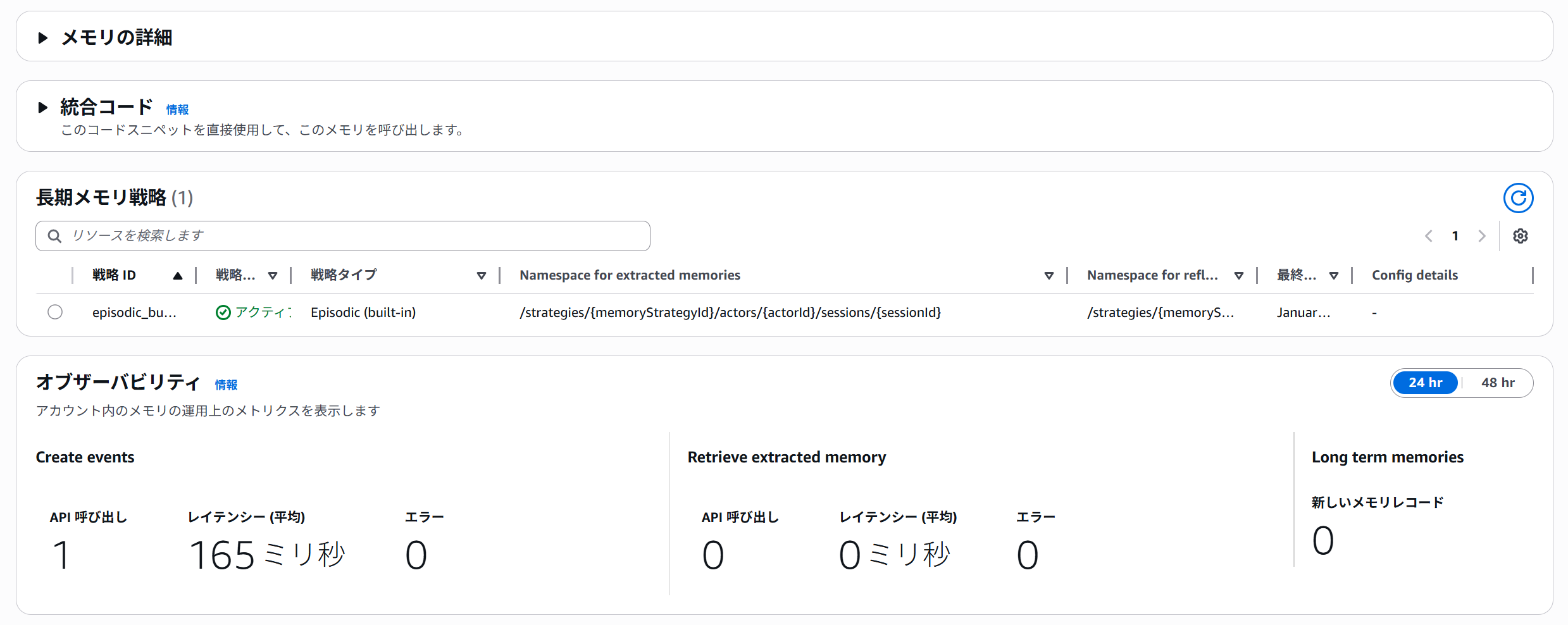Viewport: 1568px width, 625px height.
Task: Sort by 戦略 ID ascending arrow
Action: pyautogui.click(x=178, y=276)
